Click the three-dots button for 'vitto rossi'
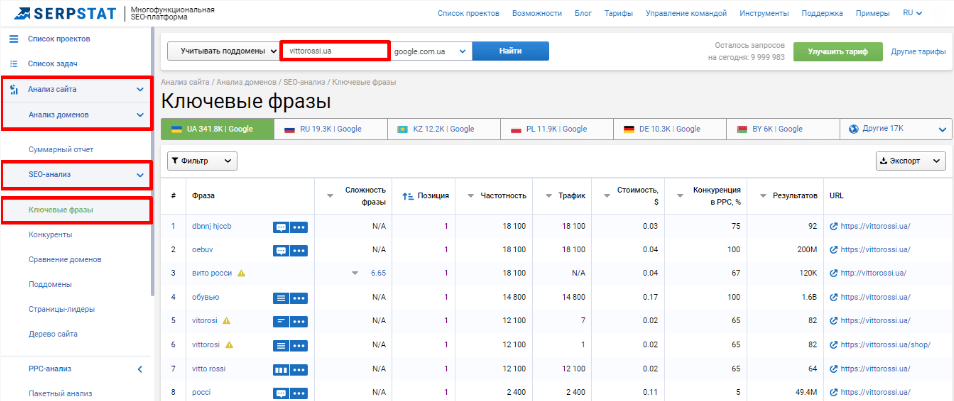Viewport: 954px width, 401px height. (299, 369)
